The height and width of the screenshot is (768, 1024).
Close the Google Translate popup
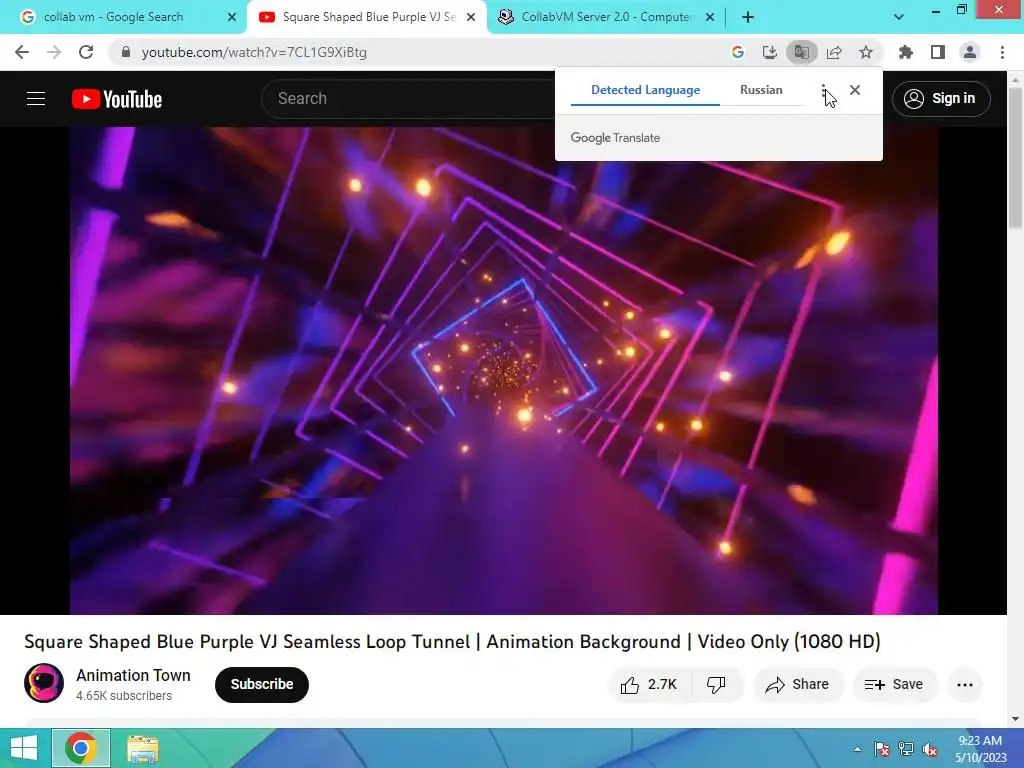[x=855, y=90]
